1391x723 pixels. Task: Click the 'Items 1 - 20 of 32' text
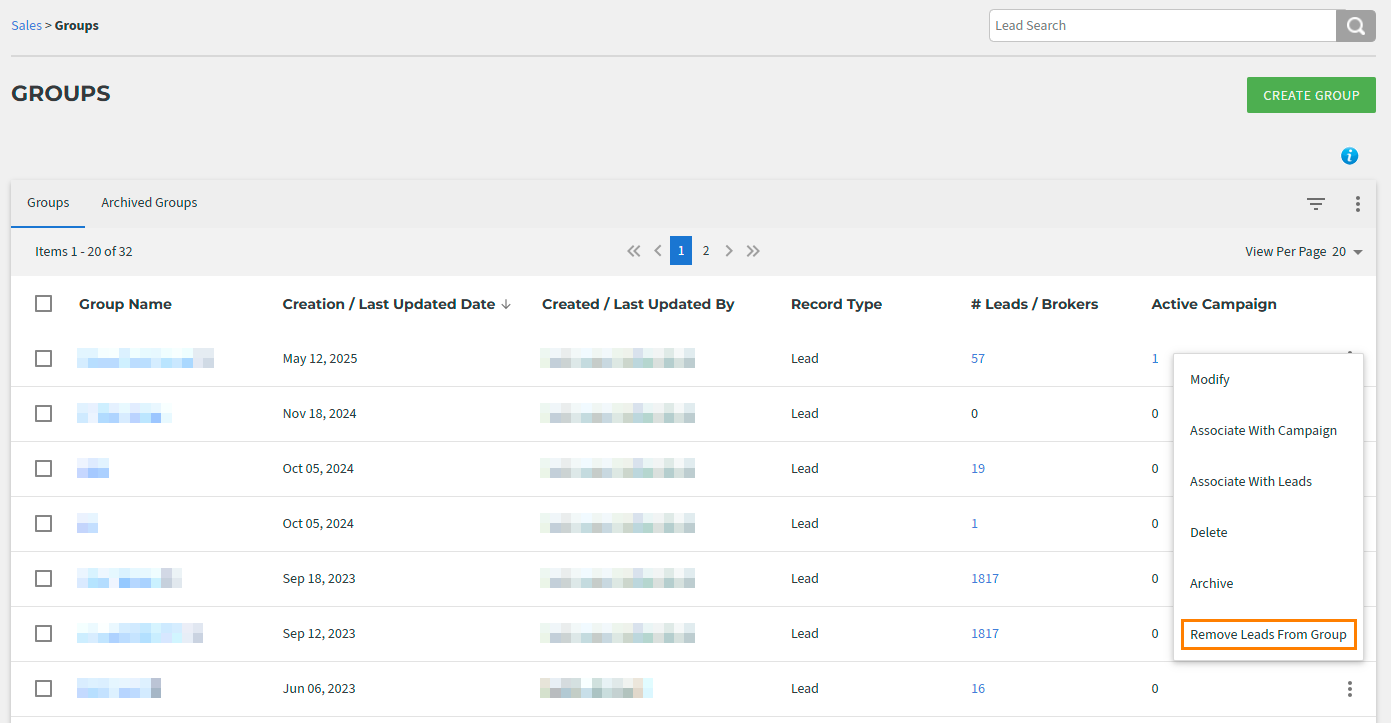84,252
